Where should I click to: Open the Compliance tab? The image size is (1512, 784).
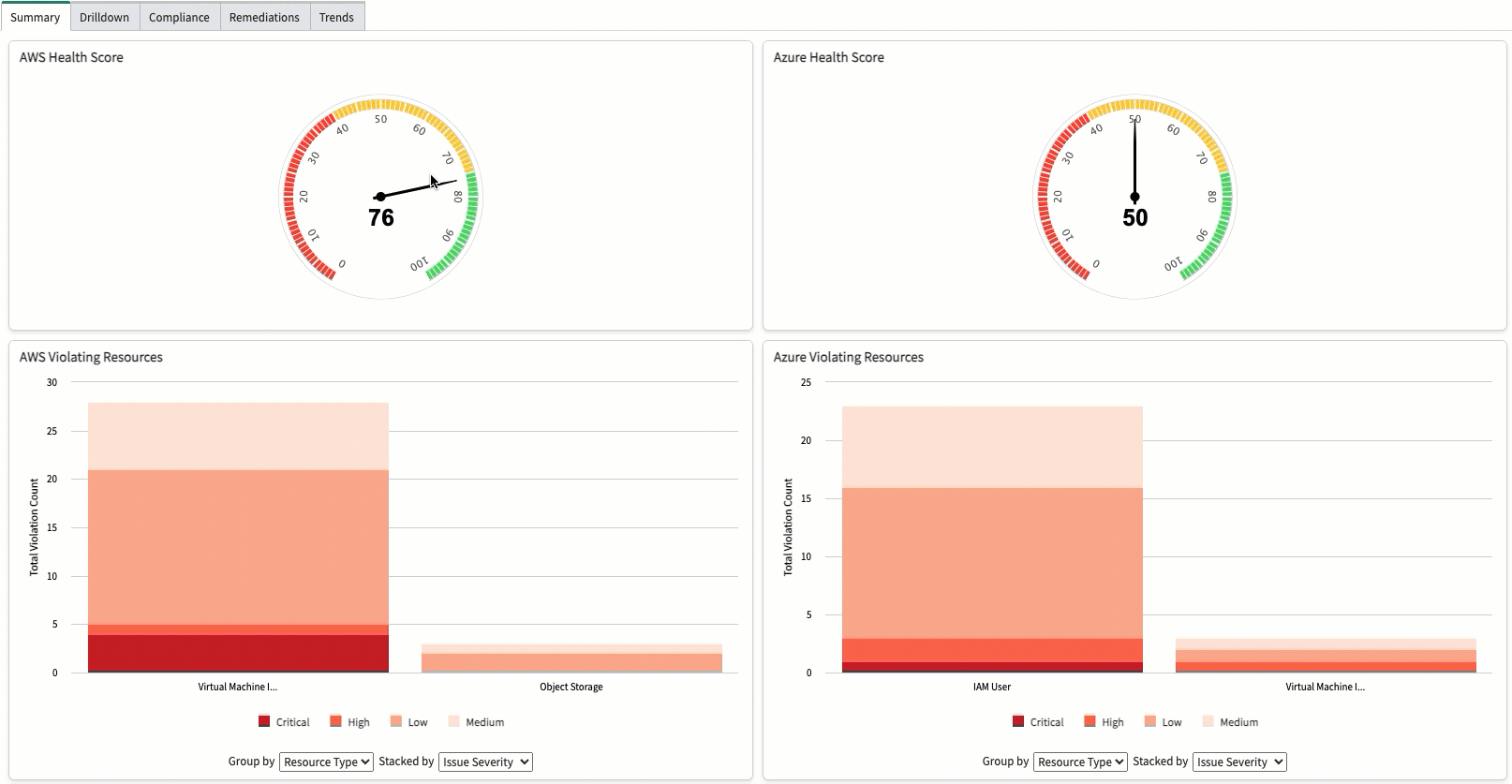[x=179, y=17]
